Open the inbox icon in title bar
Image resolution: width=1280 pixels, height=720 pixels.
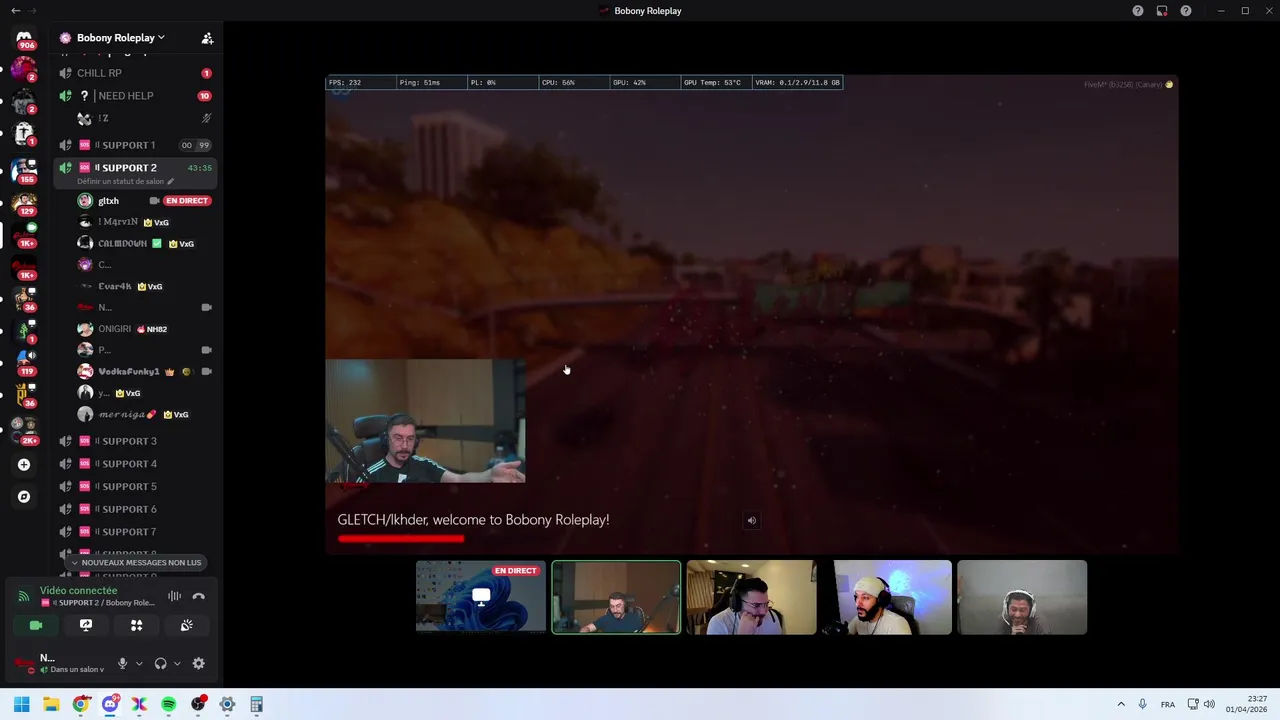pyautogui.click(x=1162, y=11)
